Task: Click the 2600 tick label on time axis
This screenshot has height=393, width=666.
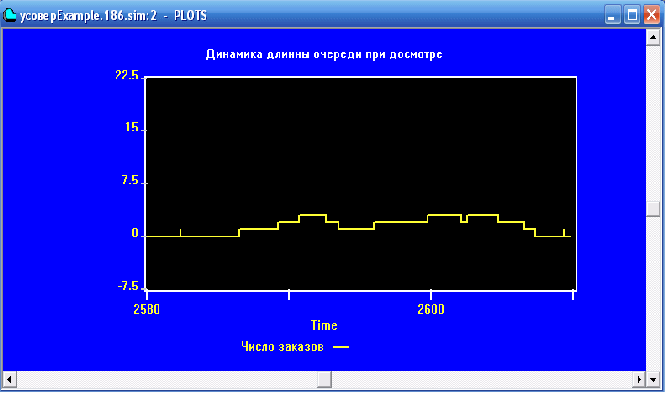Action: (431, 309)
